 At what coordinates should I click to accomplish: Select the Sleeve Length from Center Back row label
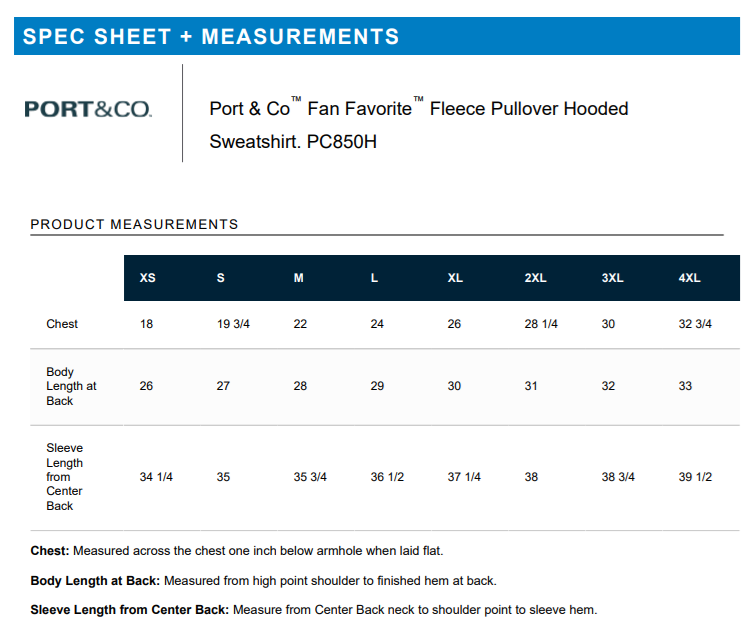65,477
